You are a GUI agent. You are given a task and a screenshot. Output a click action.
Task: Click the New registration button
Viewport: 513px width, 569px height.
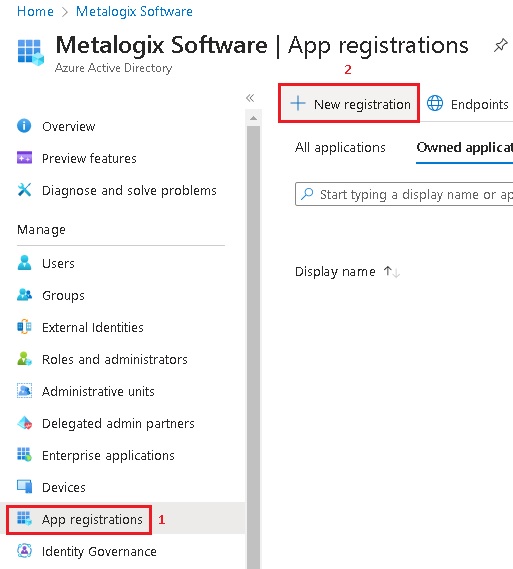349,103
